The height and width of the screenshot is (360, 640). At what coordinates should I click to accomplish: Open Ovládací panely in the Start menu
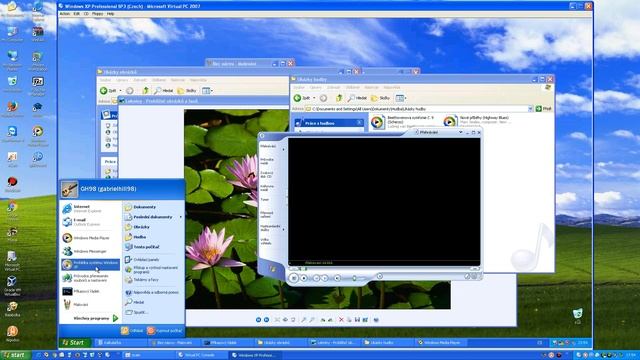click(153, 260)
